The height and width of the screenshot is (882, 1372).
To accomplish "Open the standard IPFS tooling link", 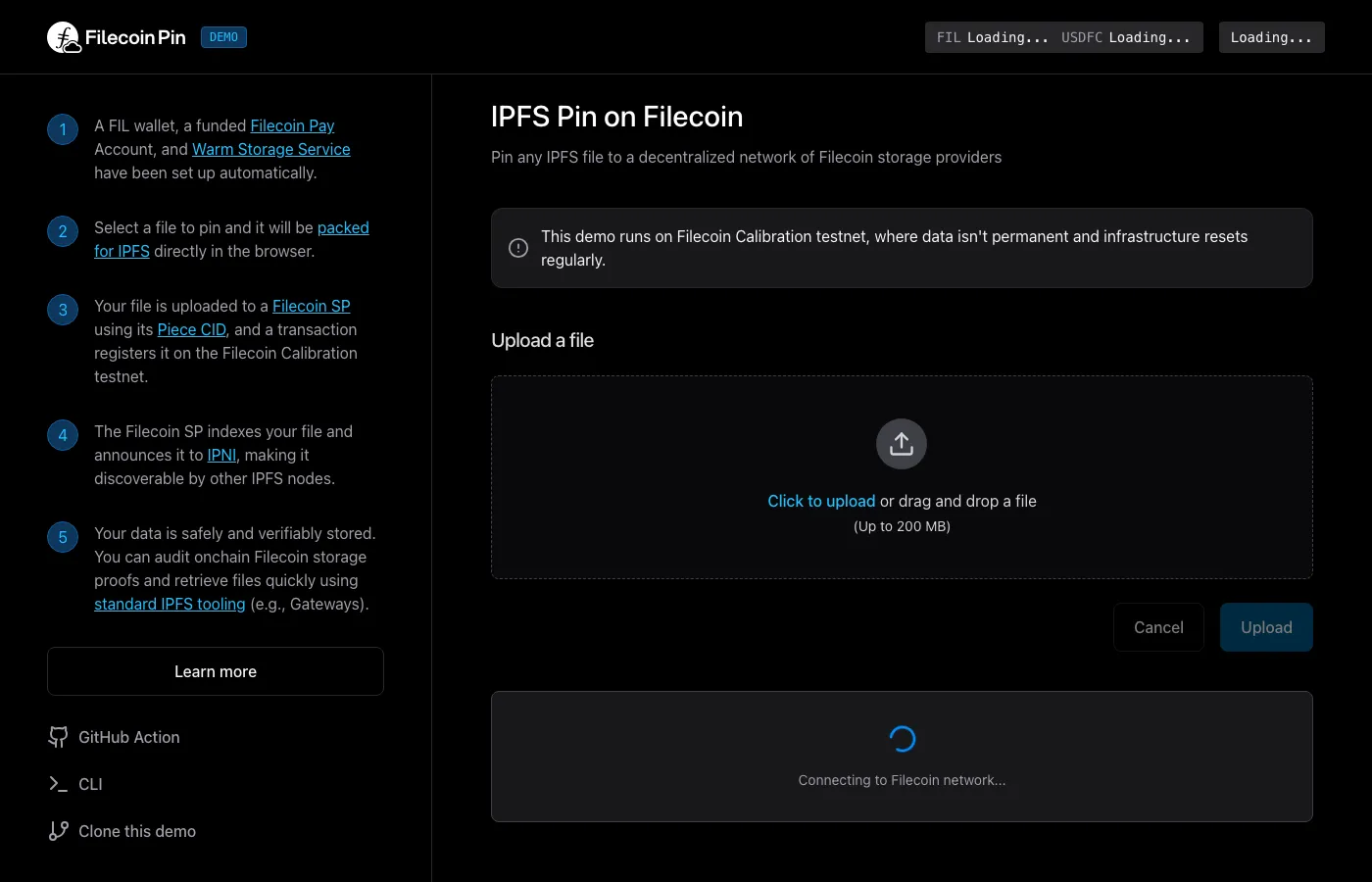I will (169, 604).
